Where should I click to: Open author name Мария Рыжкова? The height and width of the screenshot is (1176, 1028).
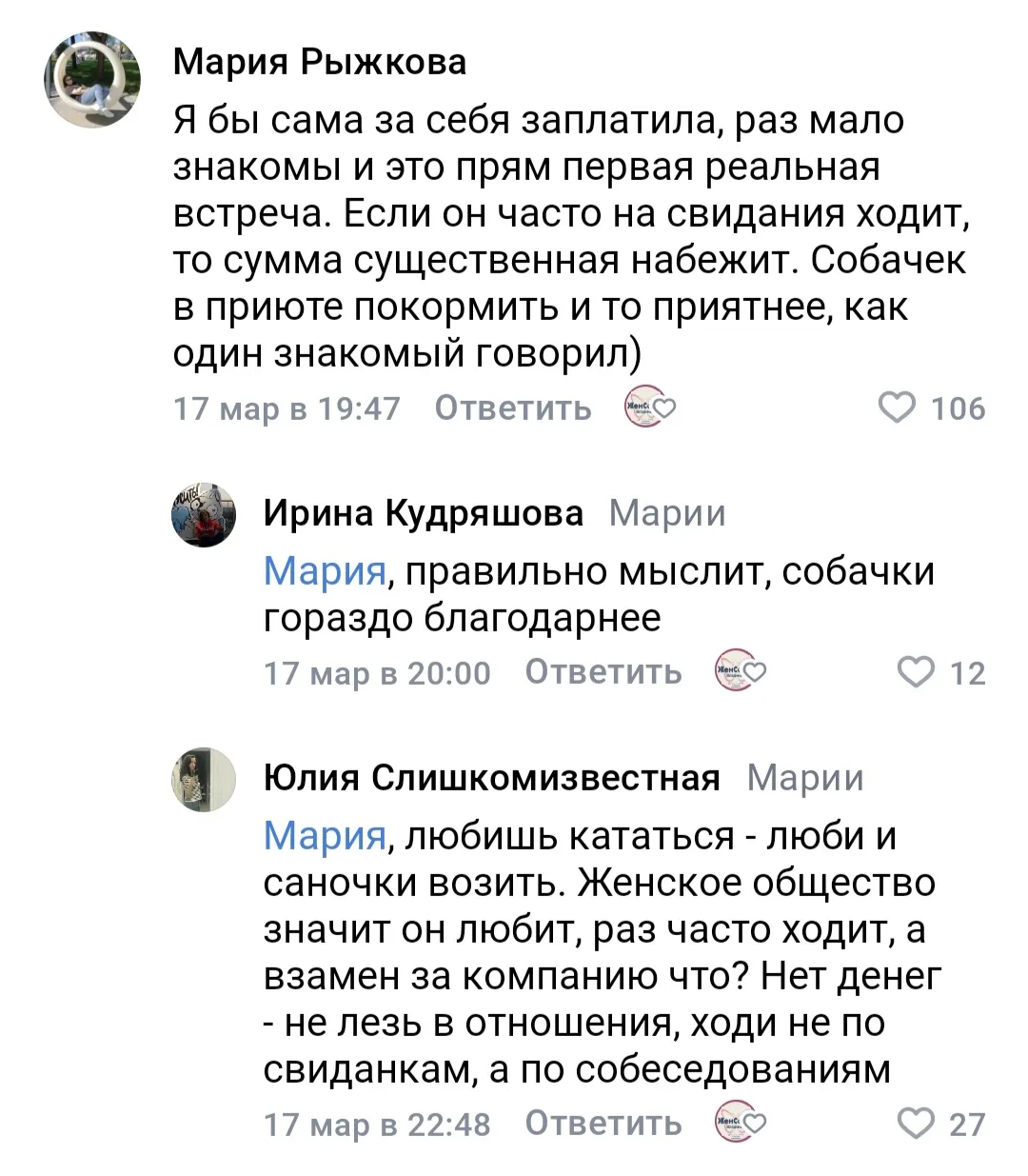coord(320,62)
